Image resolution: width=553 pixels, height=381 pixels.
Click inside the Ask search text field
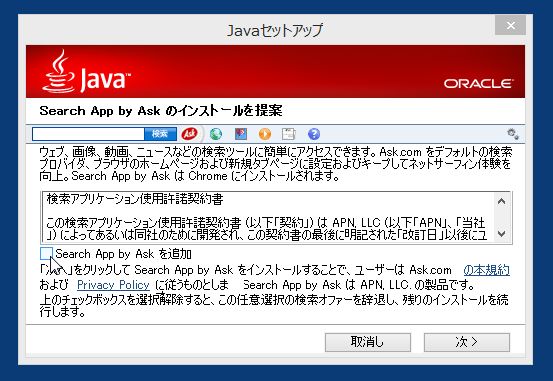pyautogui.click(x=88, y=134)
